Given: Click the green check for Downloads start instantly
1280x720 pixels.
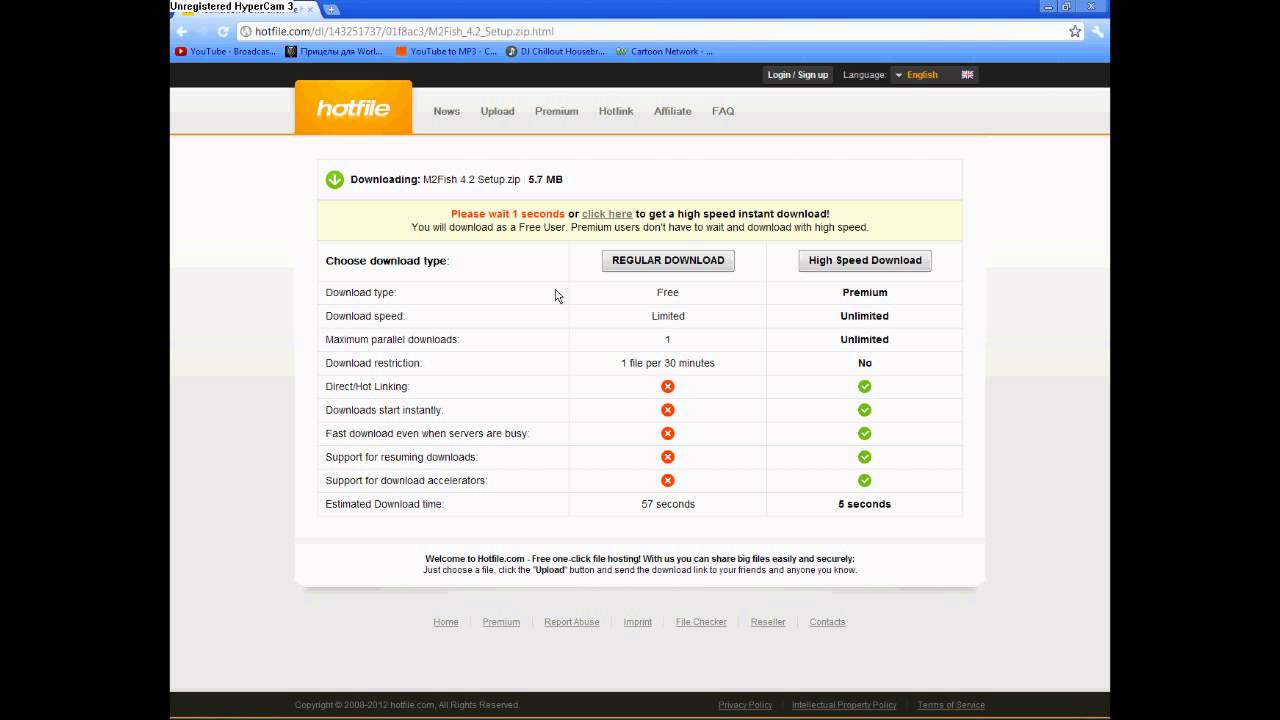Looking at the screenshot, I should tap(864, 410).
